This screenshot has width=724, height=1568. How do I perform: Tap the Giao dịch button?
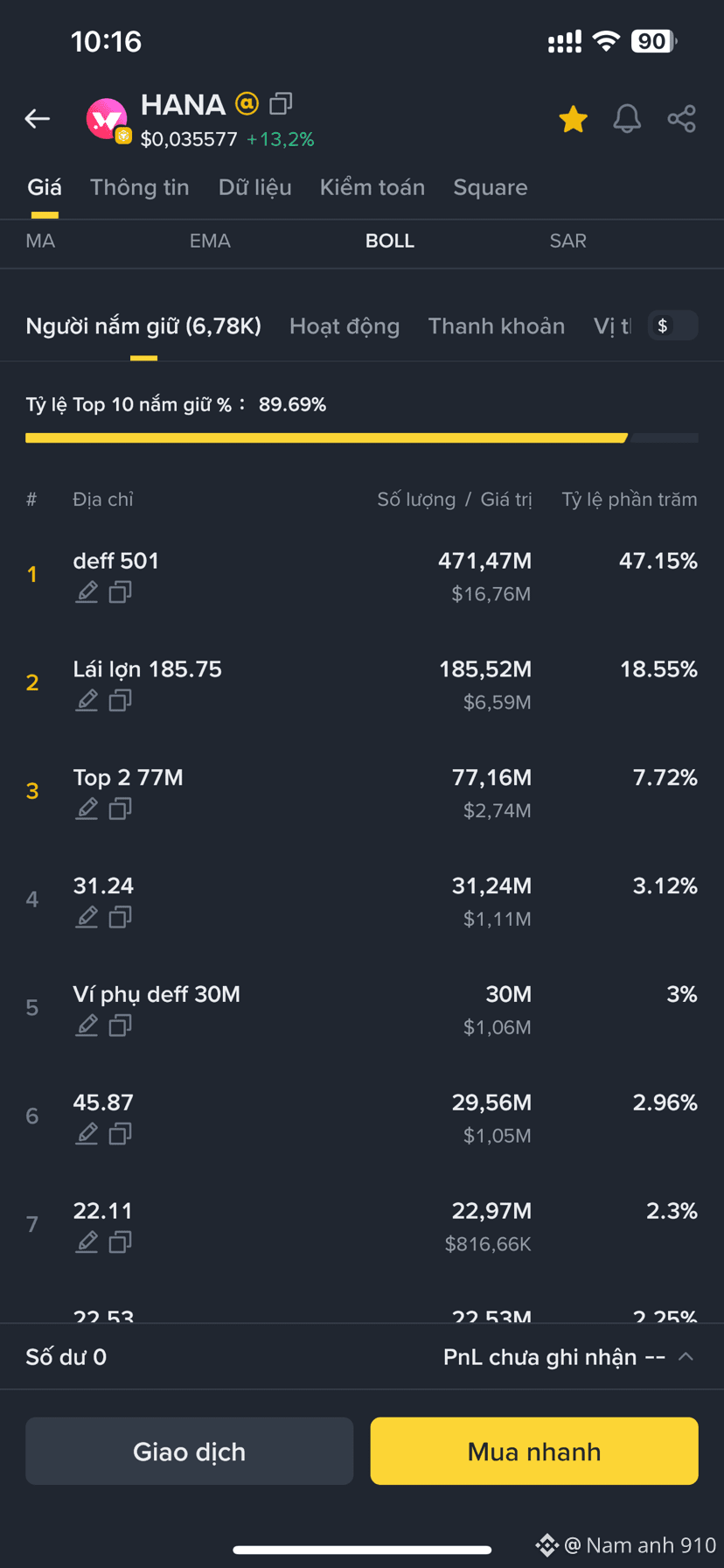point(190,1451)
